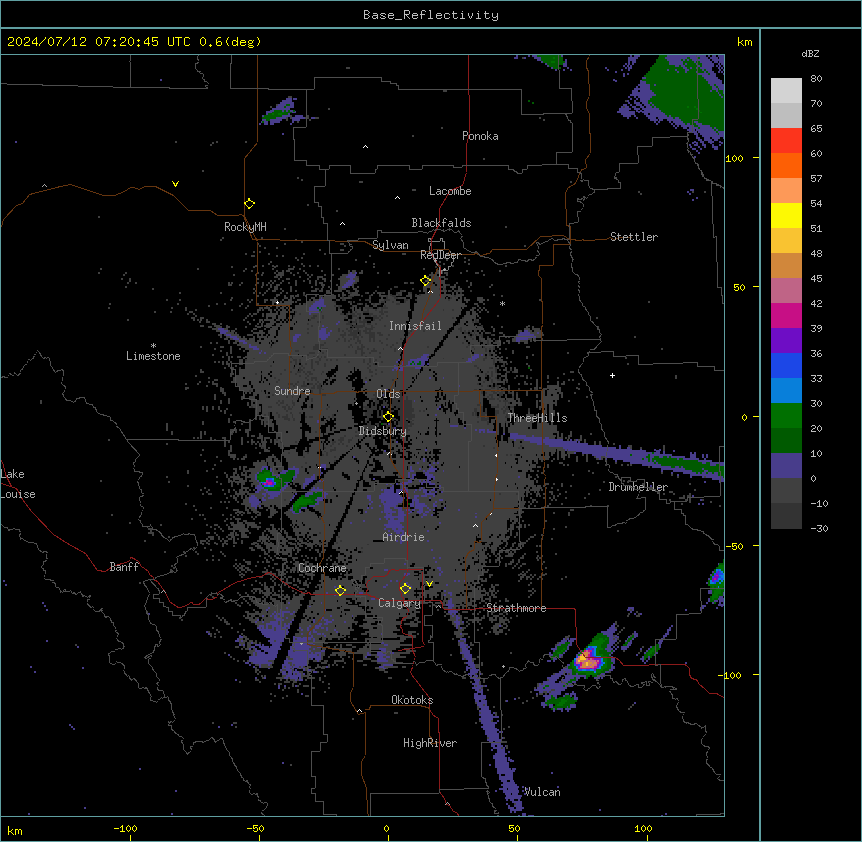Viewport: 862px width, 842px height.
Task: Select the Cochrane label
Action: pyautogui.click(x=322, y=568)
